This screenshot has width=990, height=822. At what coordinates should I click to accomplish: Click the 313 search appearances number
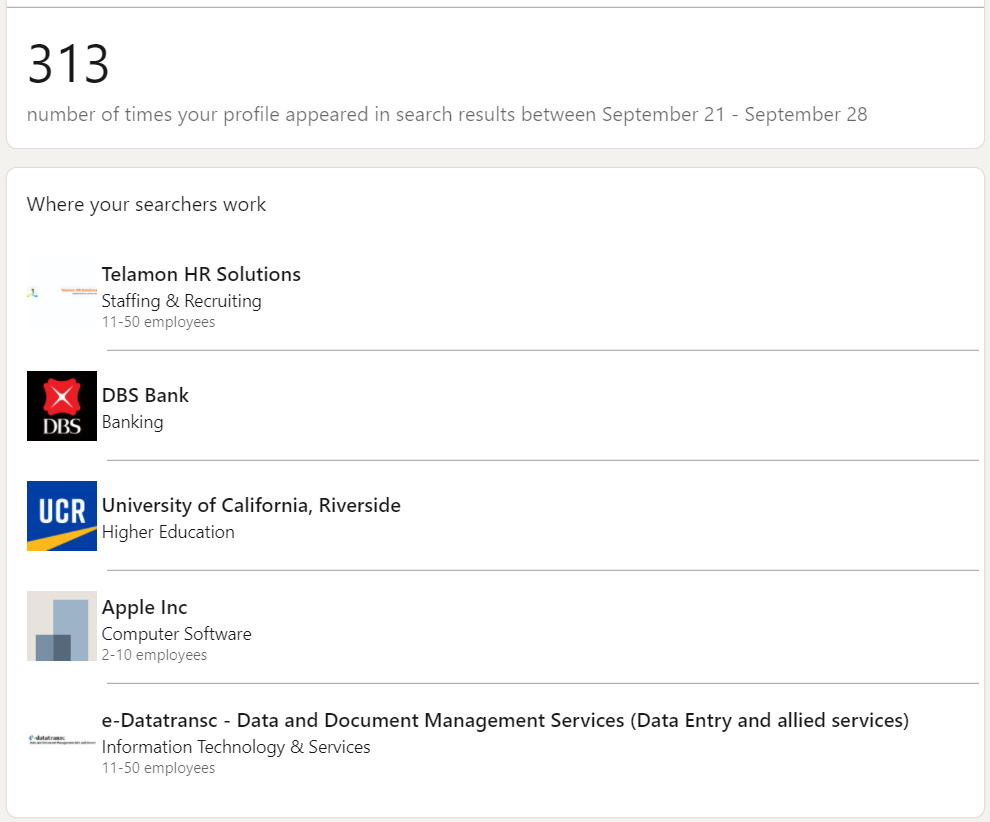click(68, 64)
